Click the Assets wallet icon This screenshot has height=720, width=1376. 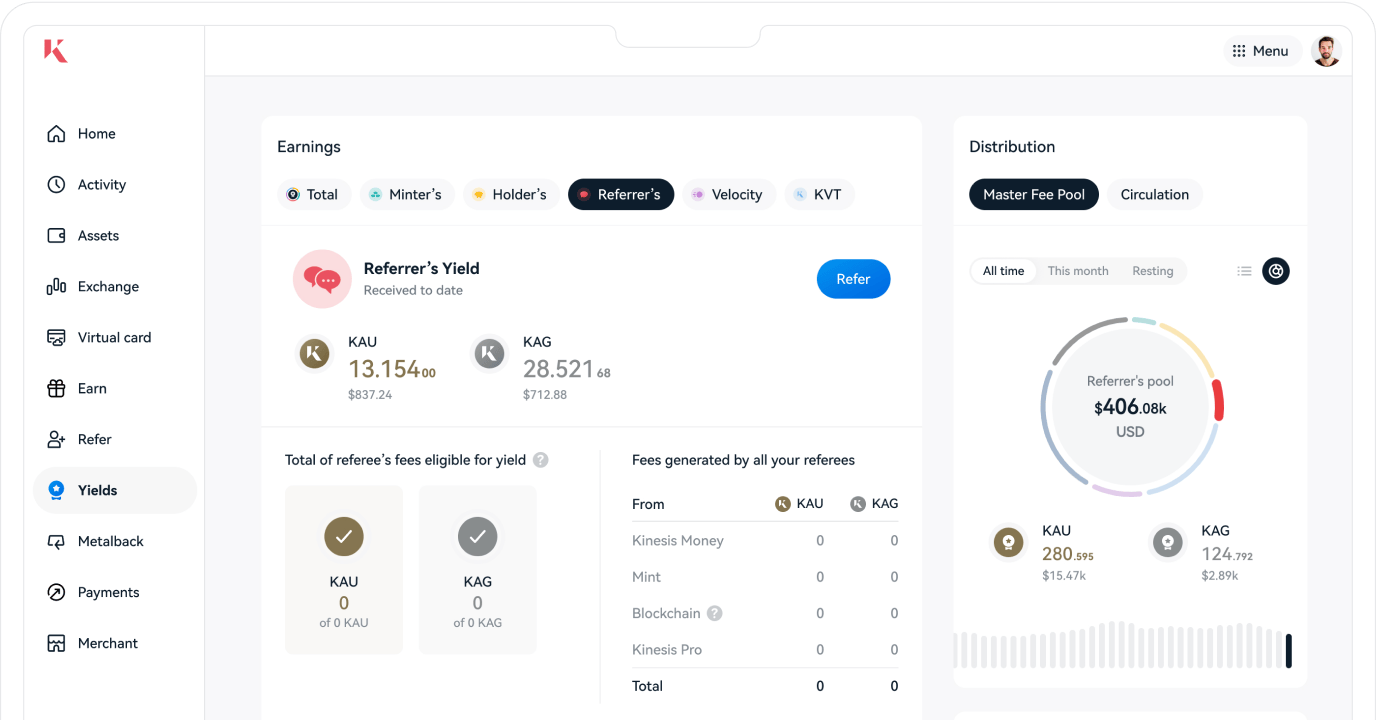pos(56,236)
